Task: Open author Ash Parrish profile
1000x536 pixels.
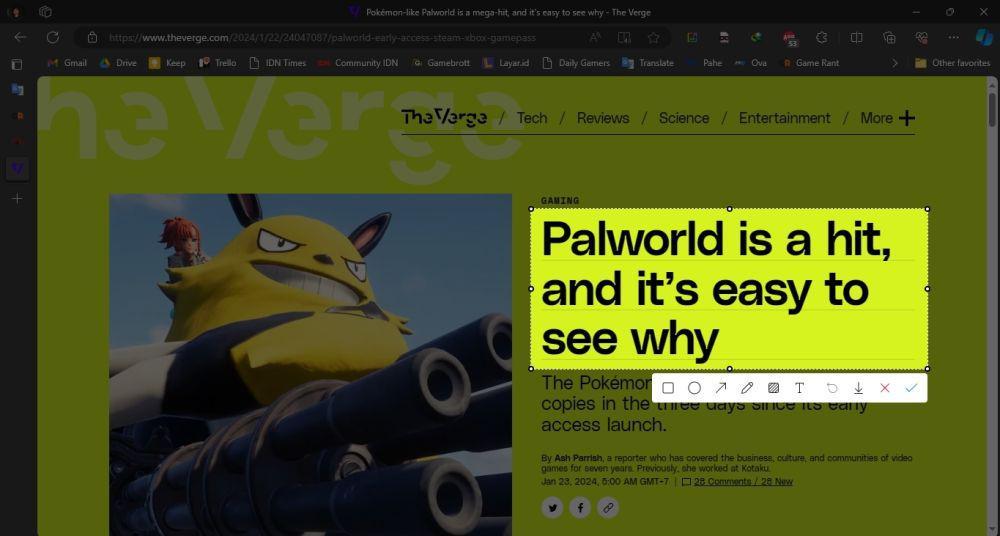Action: click(x=578, y=458)
